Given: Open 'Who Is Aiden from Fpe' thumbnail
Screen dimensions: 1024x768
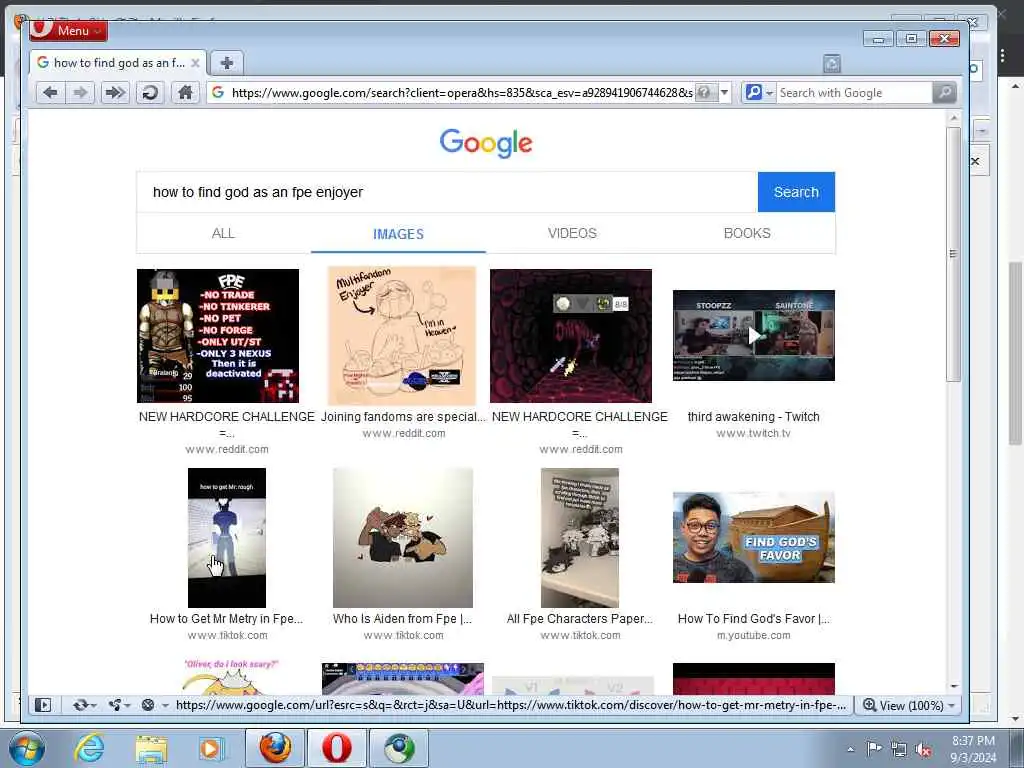Looking at the screenshot, I should (403, 537).
